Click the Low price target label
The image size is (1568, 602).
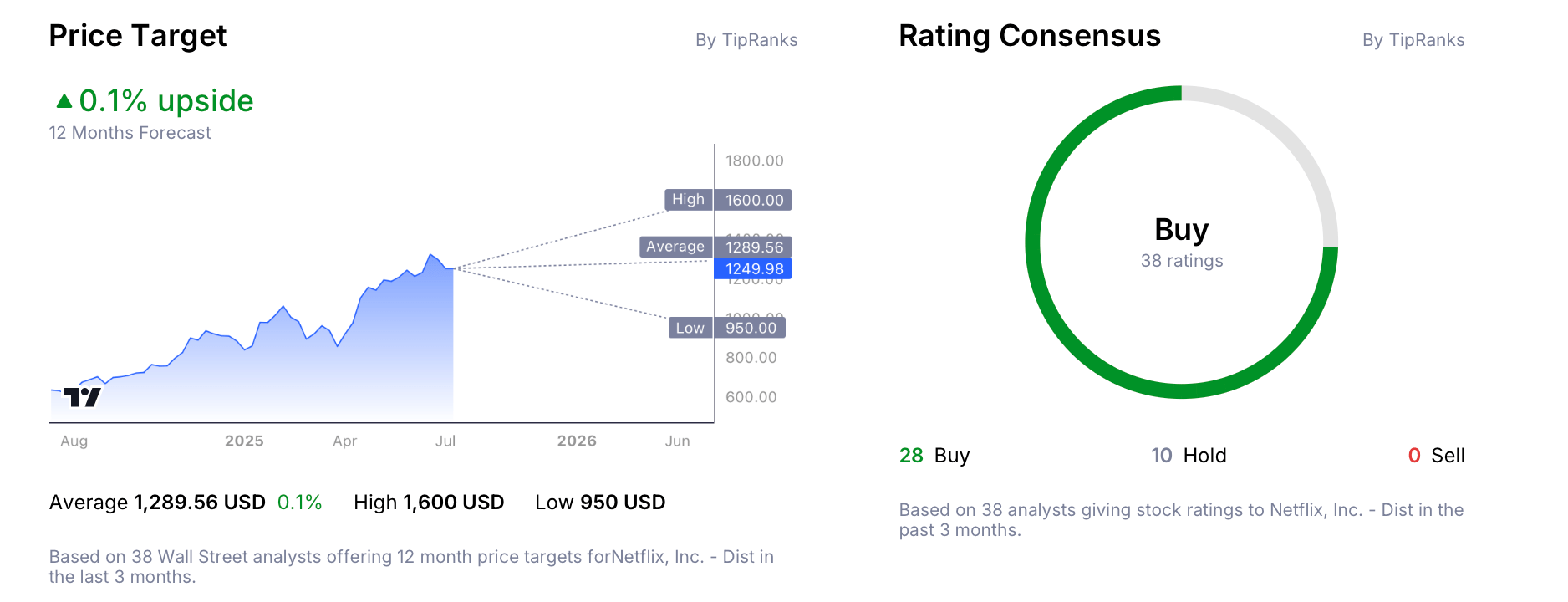(690, 328)
